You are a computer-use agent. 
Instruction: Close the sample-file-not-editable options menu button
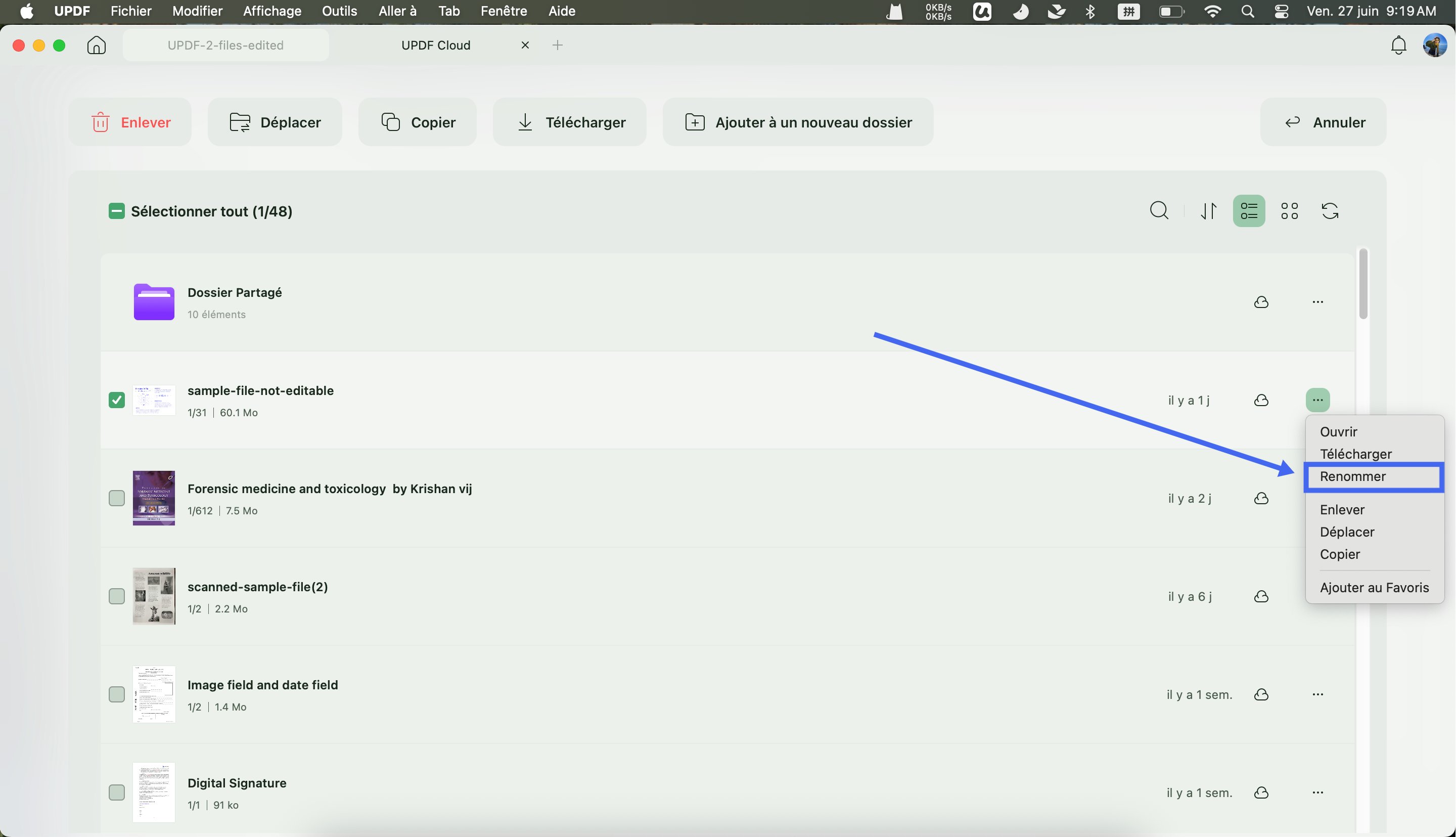(x=1317, y=400)
